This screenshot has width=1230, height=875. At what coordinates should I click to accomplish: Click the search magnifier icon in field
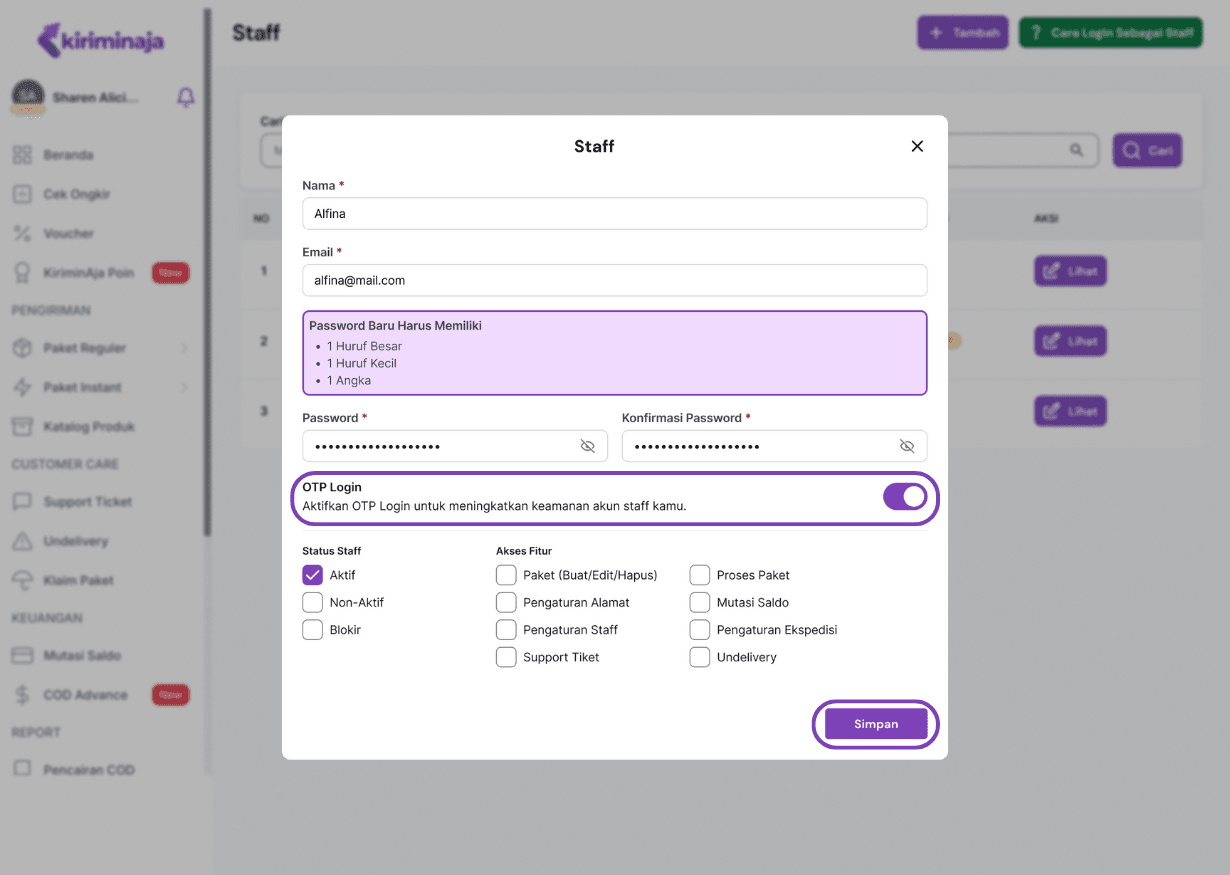[x=1076, y=150]
